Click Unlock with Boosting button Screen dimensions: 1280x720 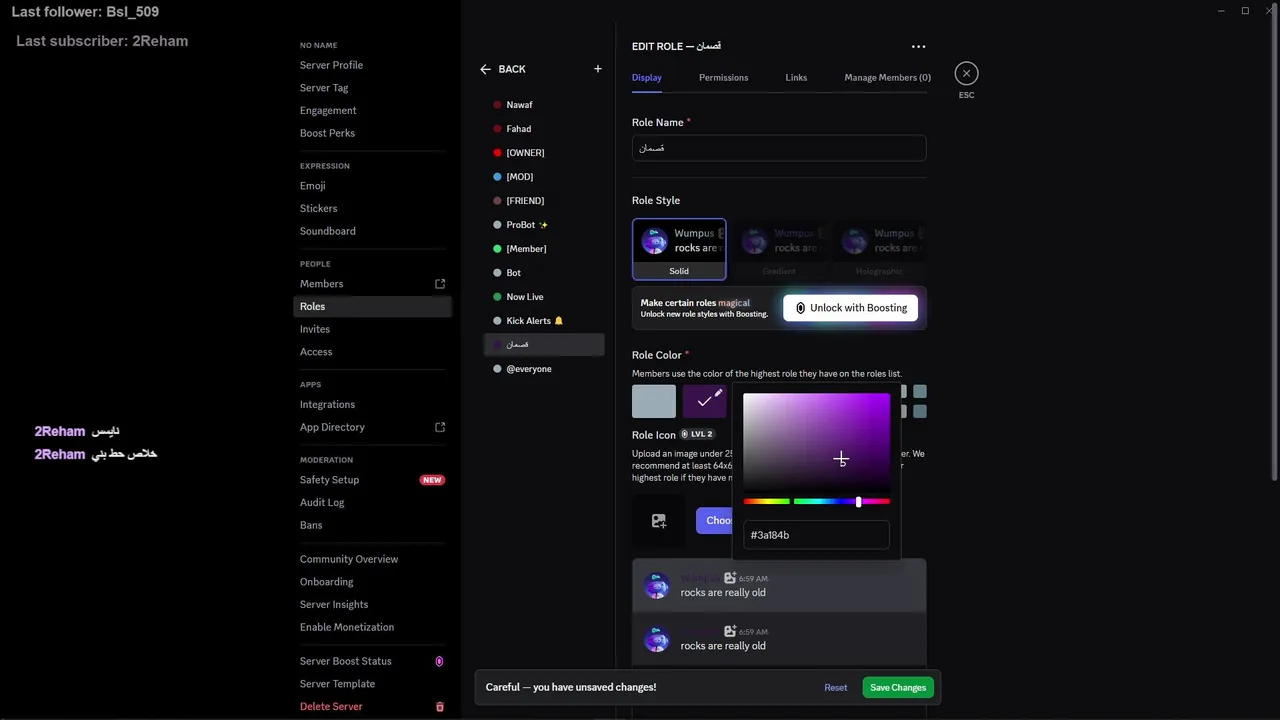(x=850, y=308)
